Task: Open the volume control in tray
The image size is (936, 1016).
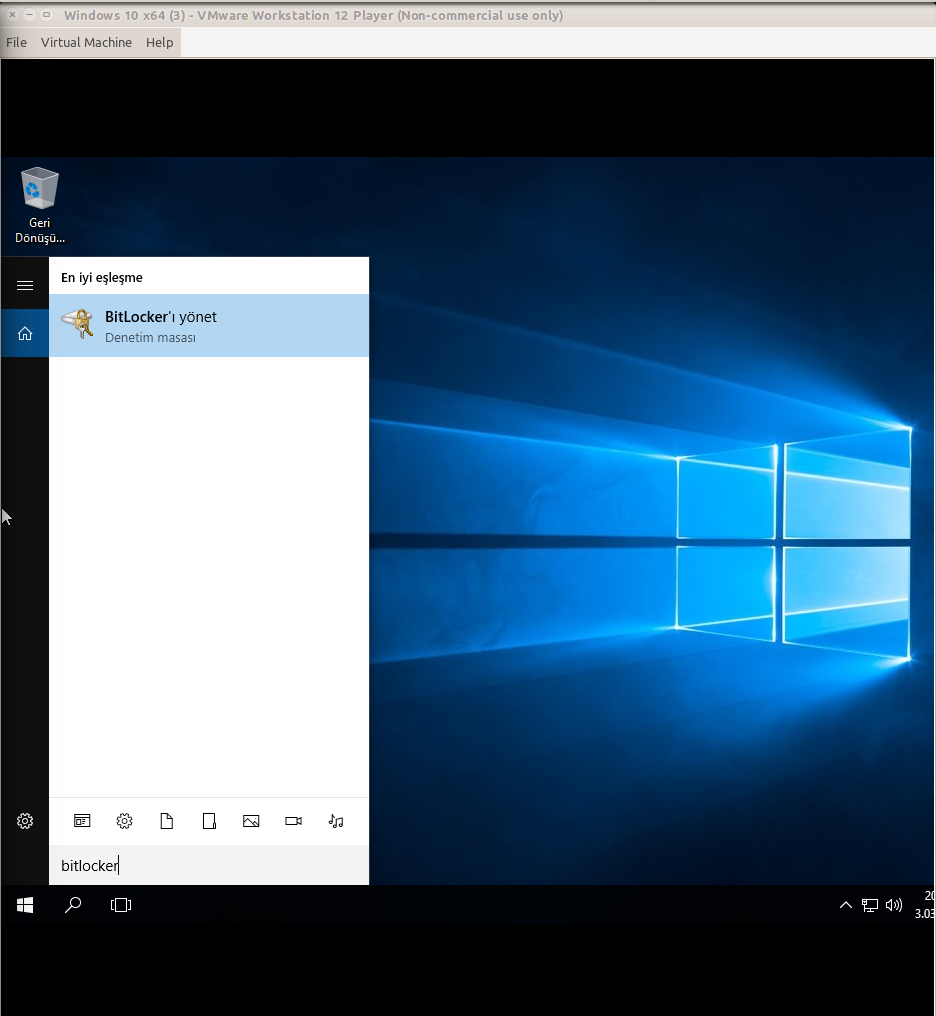Action: tap(894, 905)
